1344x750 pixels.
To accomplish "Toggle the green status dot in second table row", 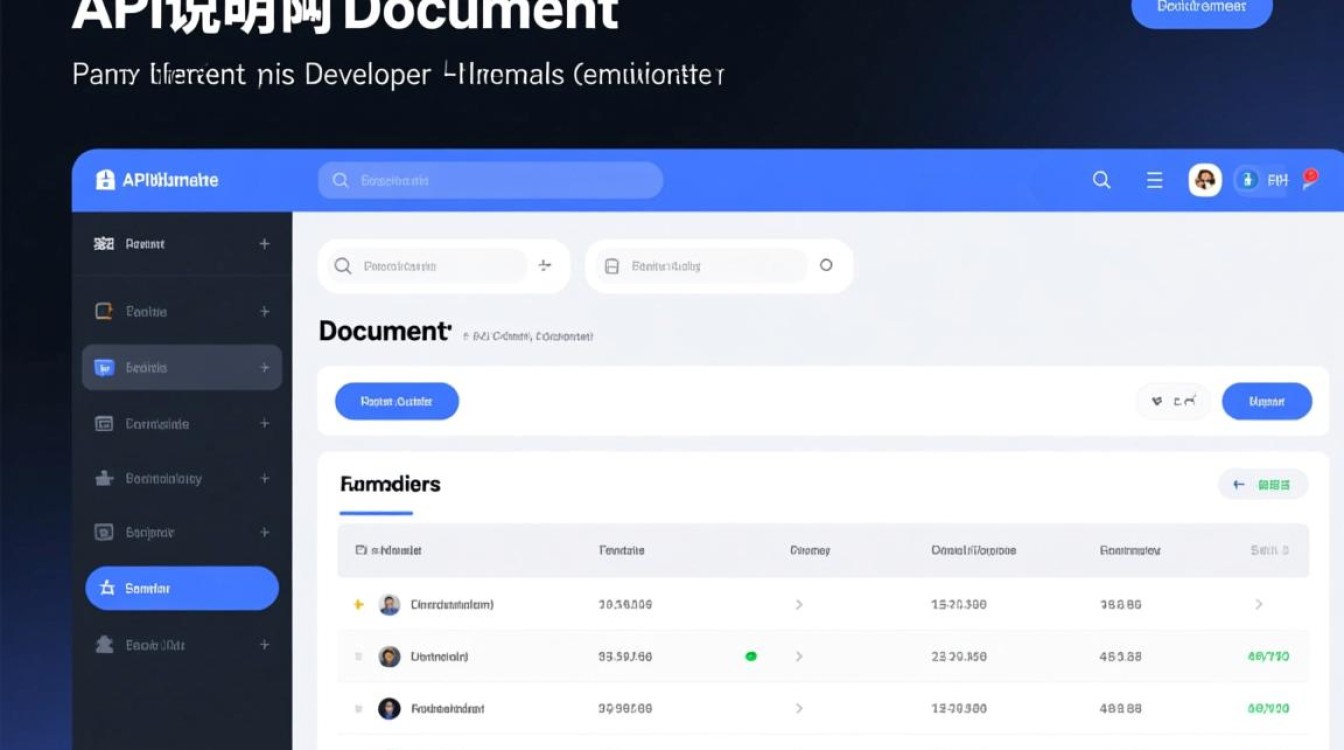I will coord(751,656).
